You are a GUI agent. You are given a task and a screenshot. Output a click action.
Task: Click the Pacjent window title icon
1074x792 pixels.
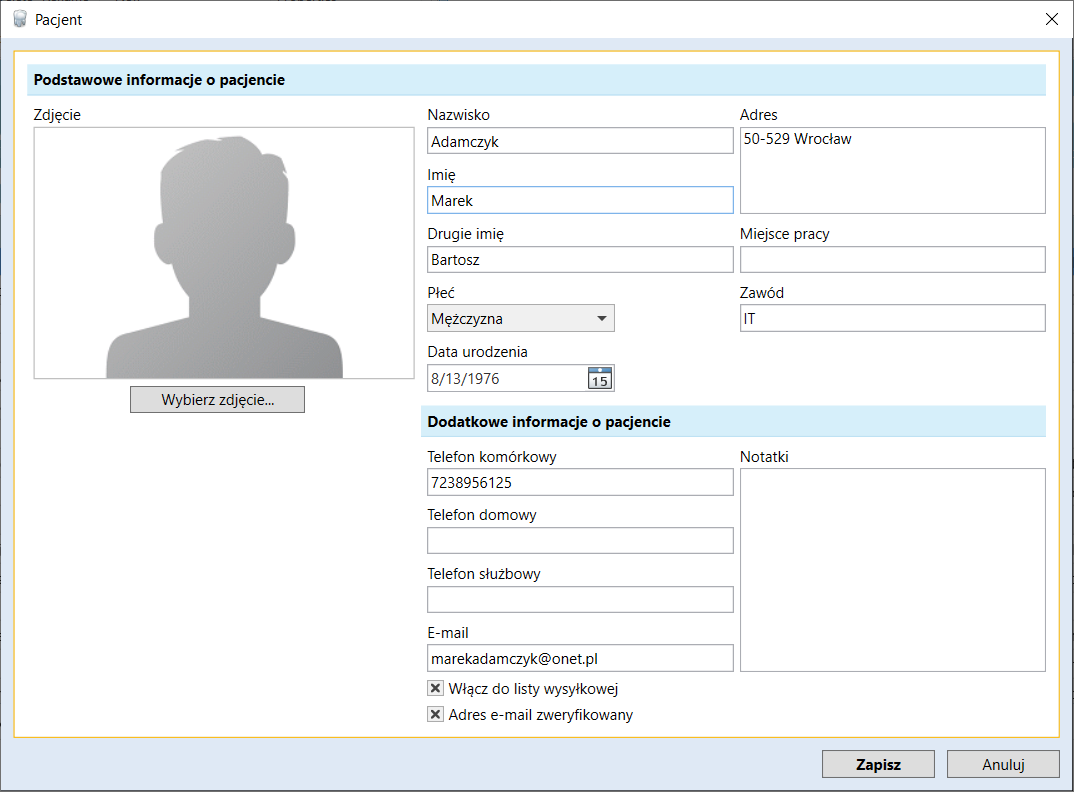point(19,19)
